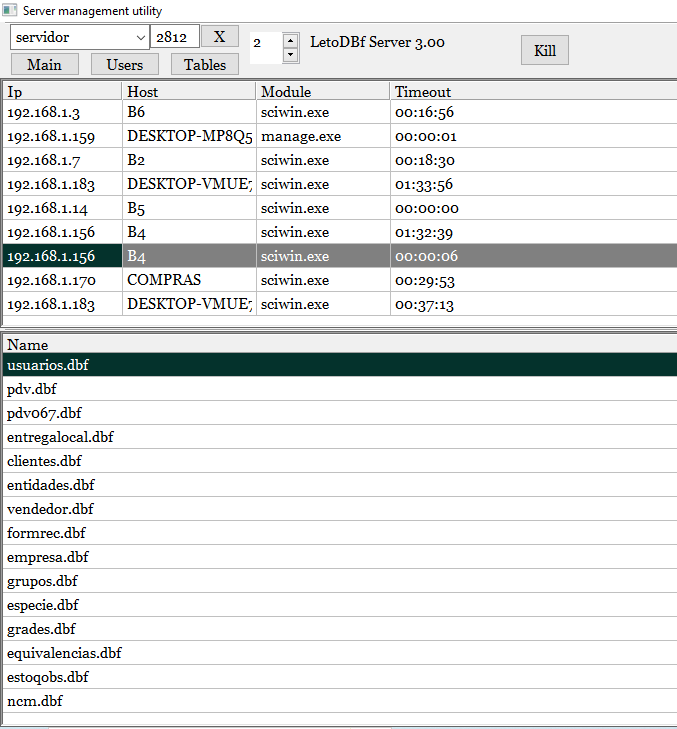Switch to the Main view
677x729 pixels.
pos(44,64)
